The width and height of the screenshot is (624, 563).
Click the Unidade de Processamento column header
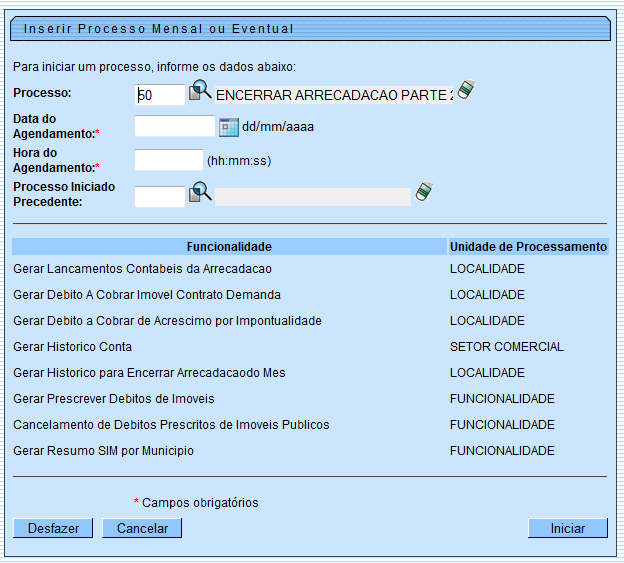(x=527, y=247)
